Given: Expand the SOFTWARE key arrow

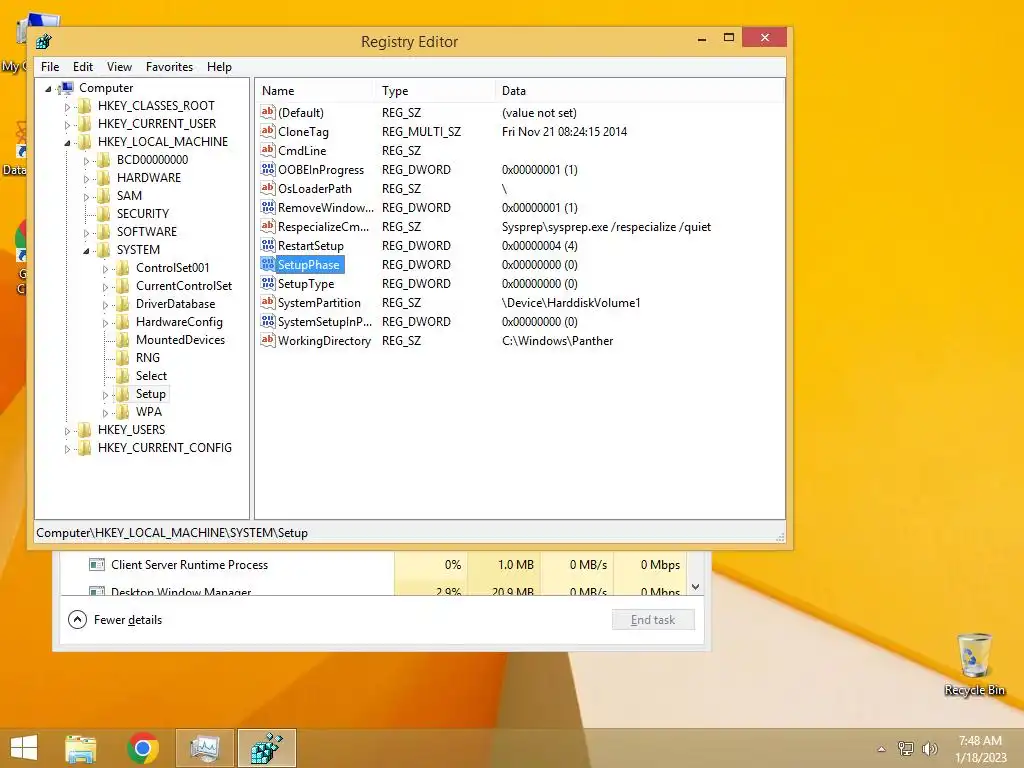Looking at the screenshot, I should tap(86, 233).
